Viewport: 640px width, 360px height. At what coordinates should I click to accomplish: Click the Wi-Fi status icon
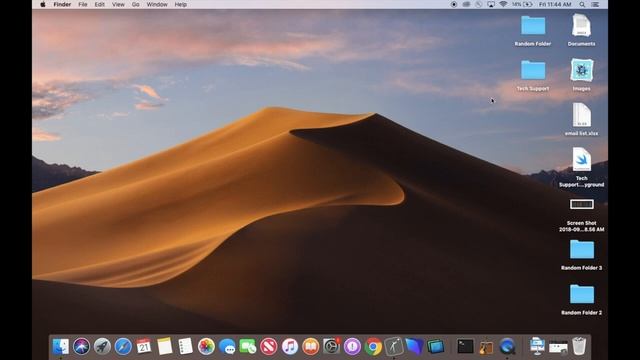[x=503, y=4]
